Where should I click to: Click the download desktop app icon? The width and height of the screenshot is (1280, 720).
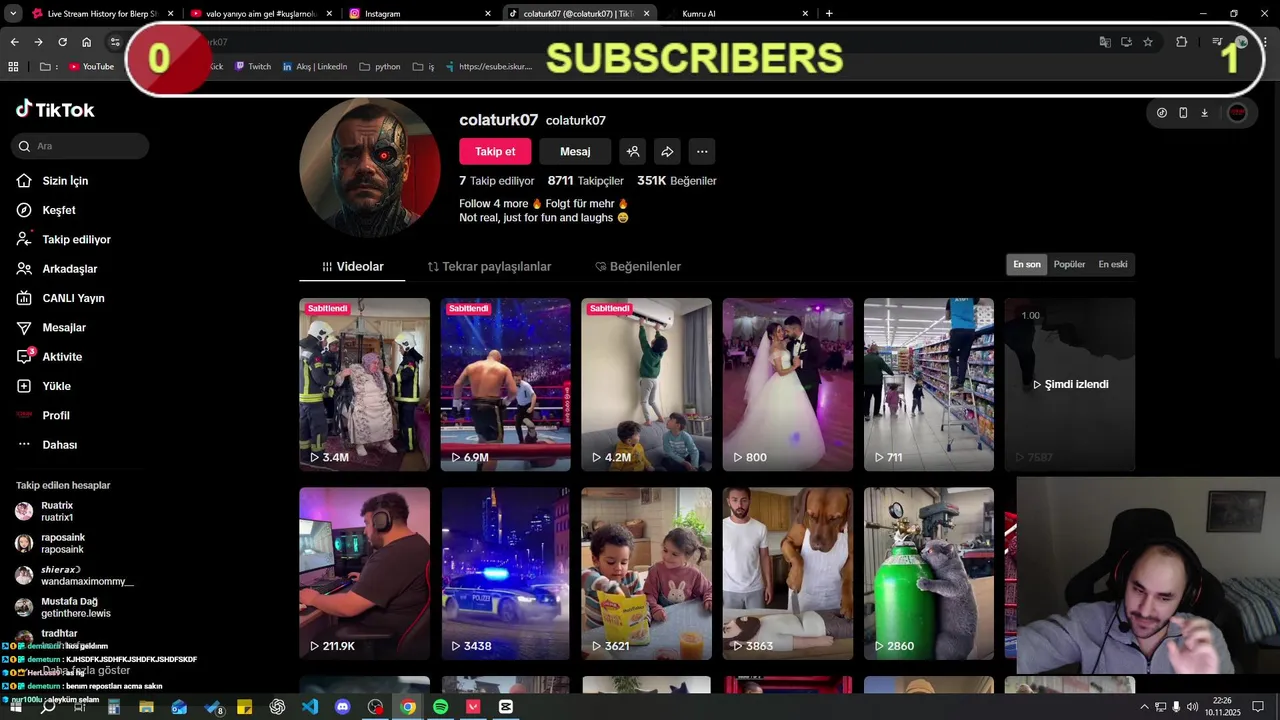click(1204, 113)
